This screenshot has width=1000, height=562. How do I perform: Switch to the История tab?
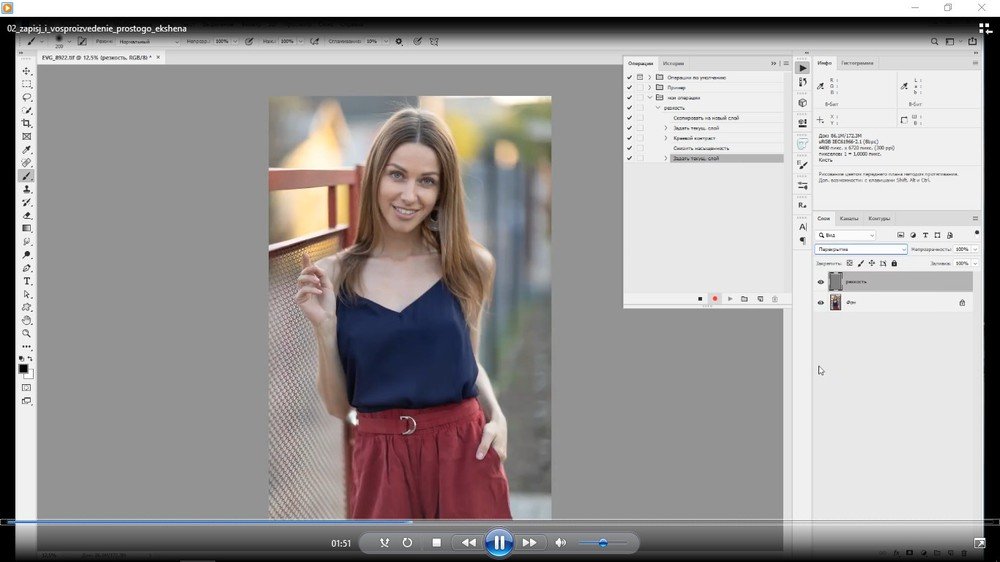[x=673, y=63]
